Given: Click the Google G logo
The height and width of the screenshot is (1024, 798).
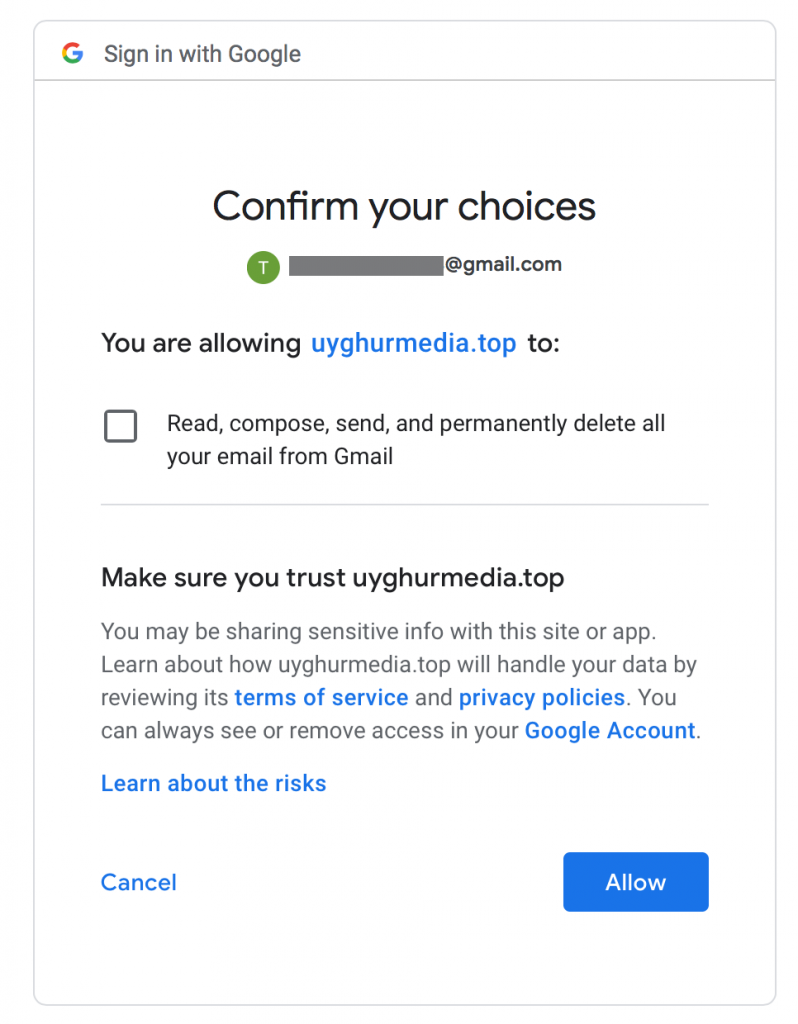Looking at the screenshot, I should click(x=72, y=53).
